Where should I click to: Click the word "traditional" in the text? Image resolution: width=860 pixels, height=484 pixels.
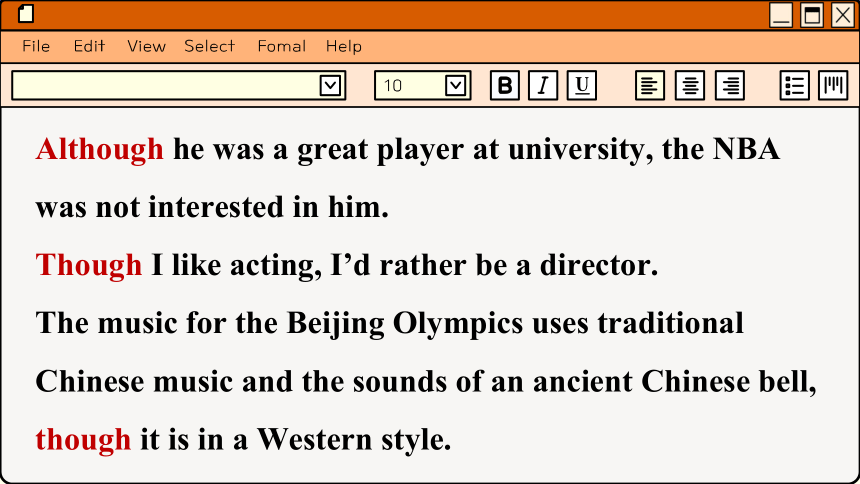[670, 323]
